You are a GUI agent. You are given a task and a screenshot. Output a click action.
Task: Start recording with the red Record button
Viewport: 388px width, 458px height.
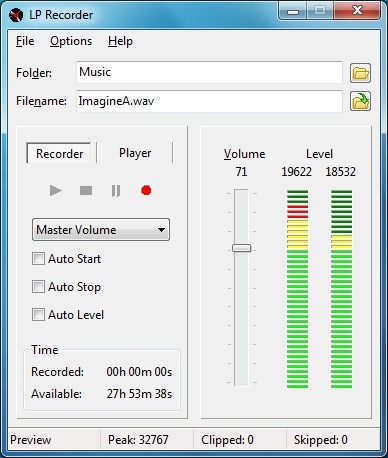(146, 190)
